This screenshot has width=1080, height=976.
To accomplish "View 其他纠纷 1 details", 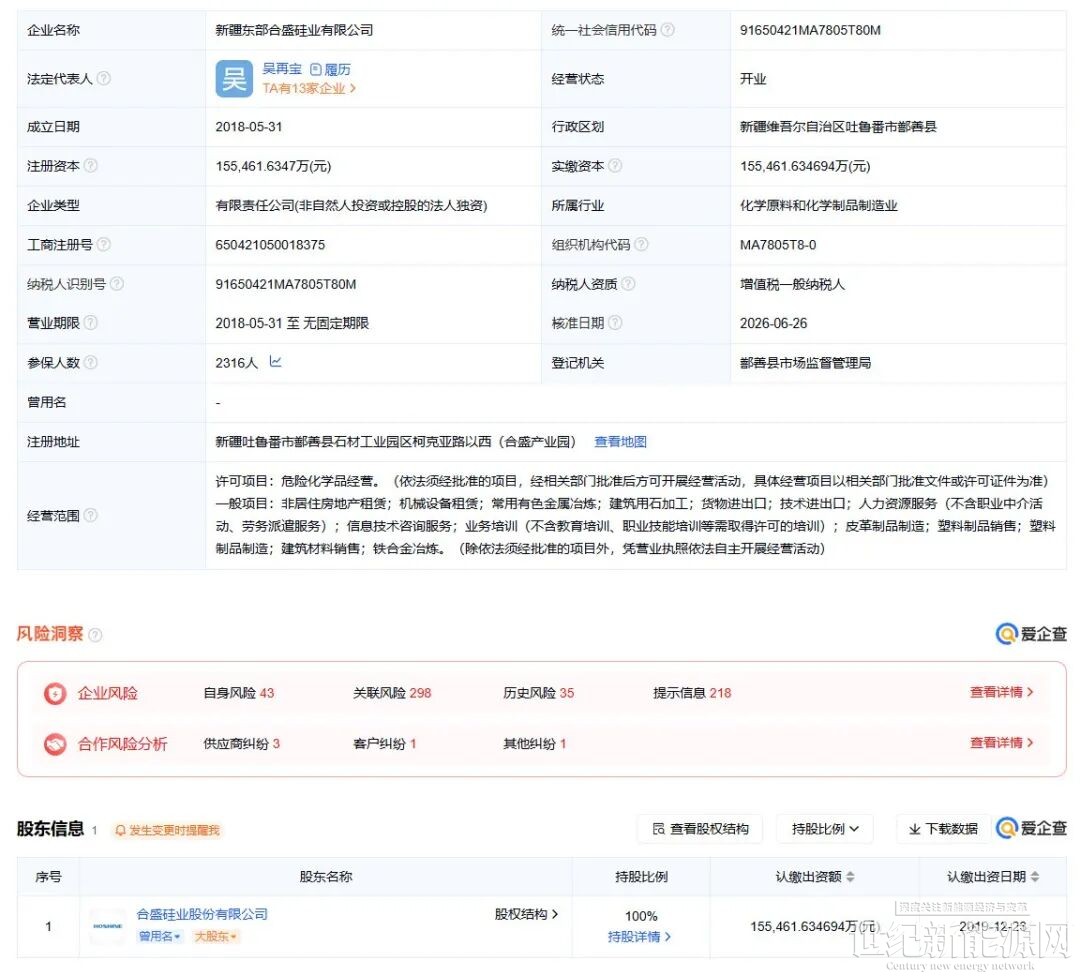I will 534,744.
